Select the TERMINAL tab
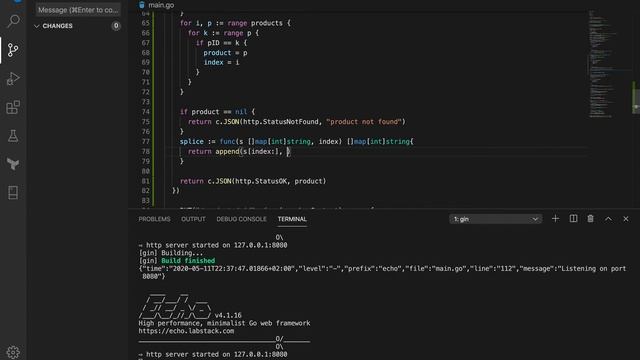This screenshot has height=360, width=640. [x=292, y=219]
